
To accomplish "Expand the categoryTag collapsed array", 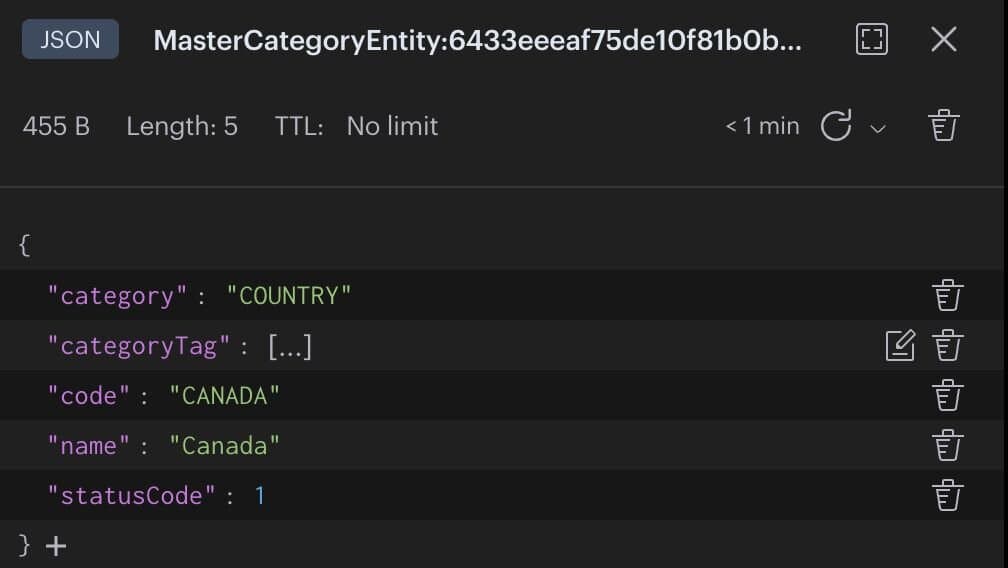I will 290,346.
